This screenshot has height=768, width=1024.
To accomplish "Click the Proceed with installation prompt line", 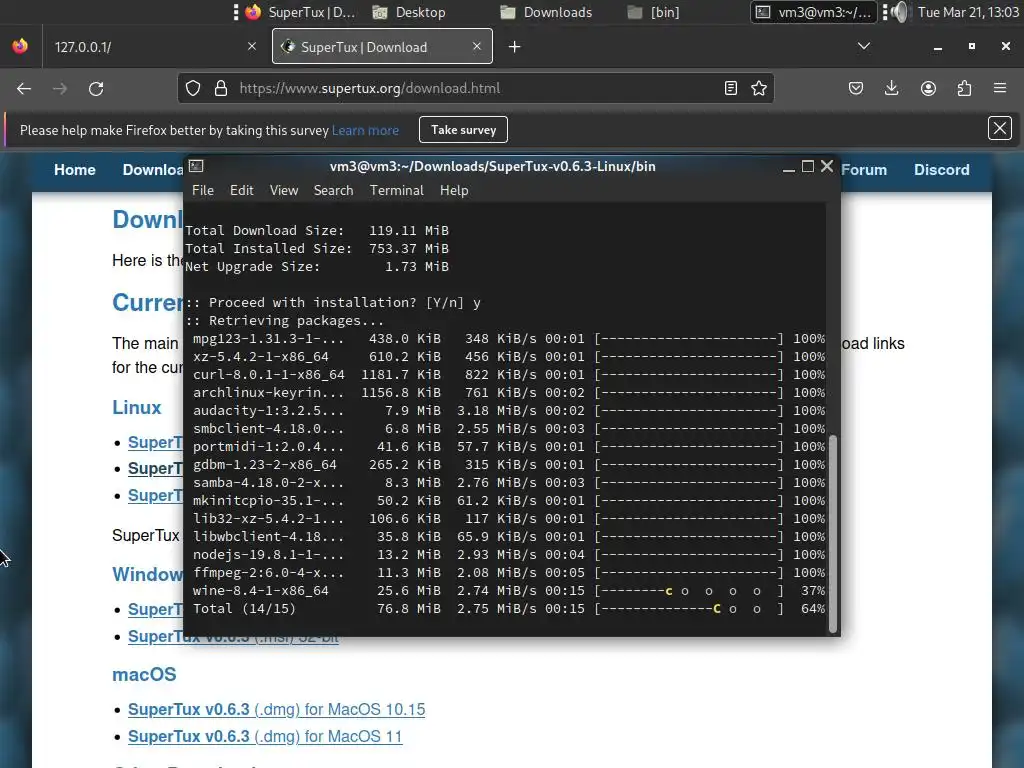I will [333, 302].
